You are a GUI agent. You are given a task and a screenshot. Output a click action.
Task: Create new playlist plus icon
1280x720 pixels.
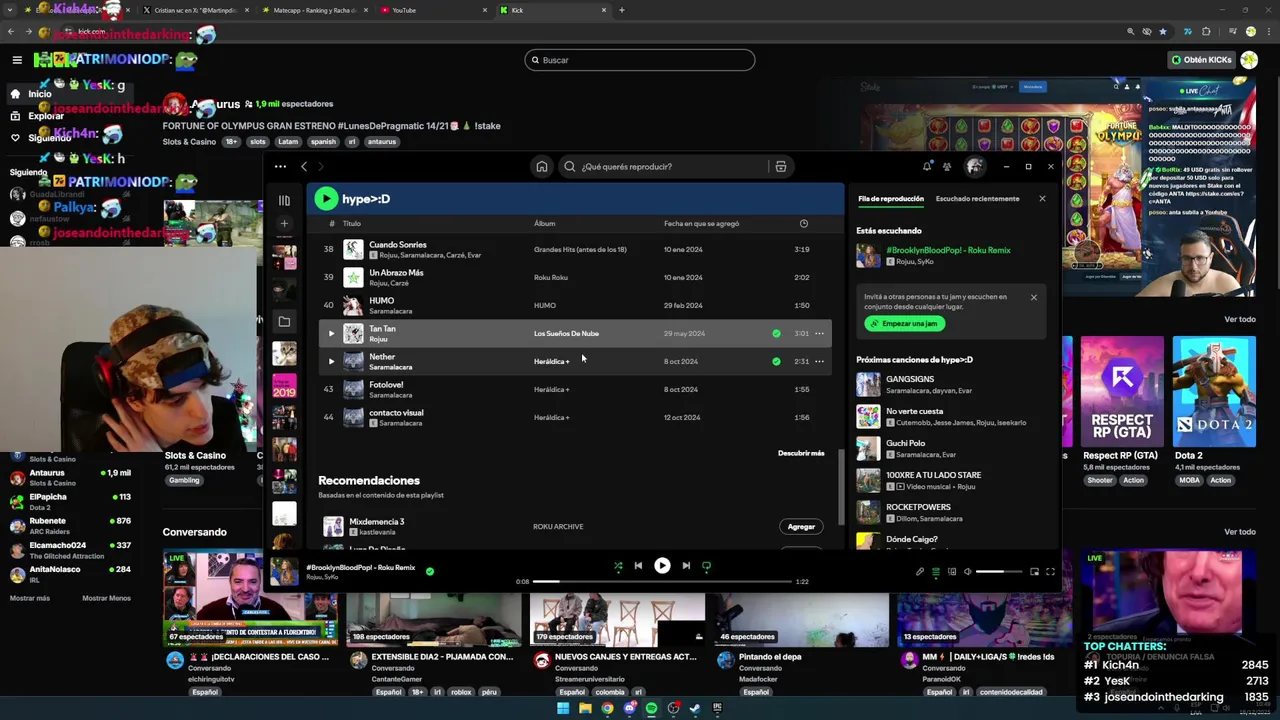(284, 224)
